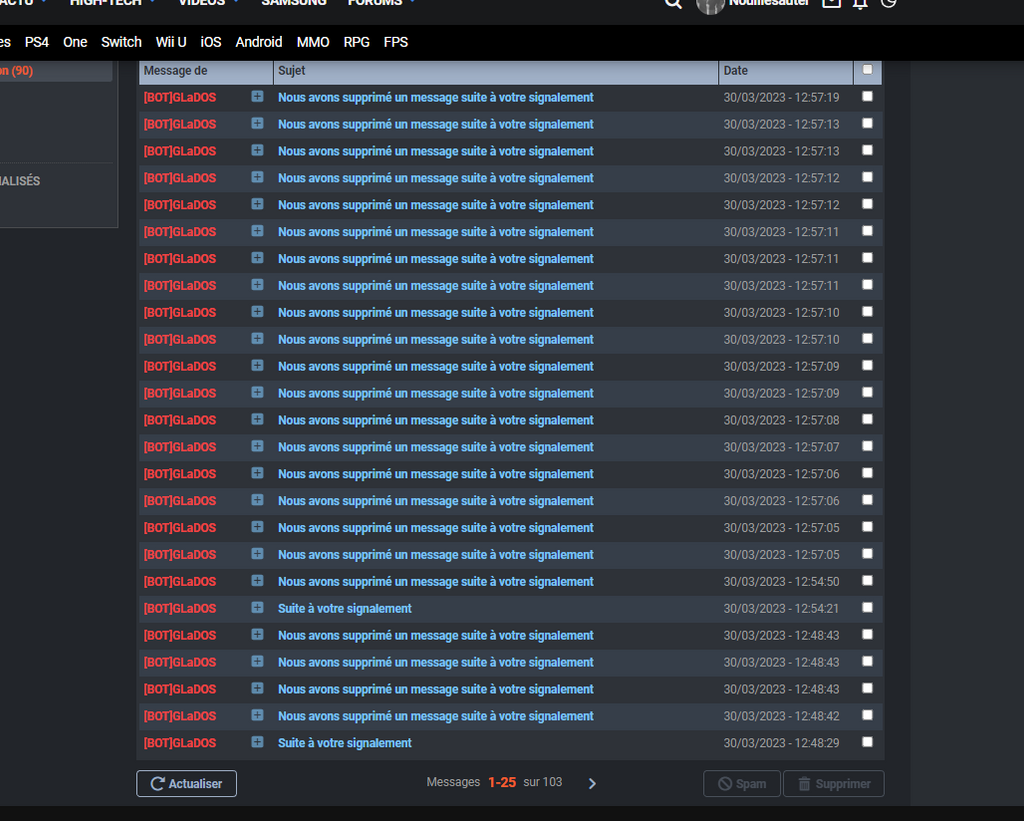
Task: Click the search magnifier icon in top bar
Action: [x=674, y=3]
